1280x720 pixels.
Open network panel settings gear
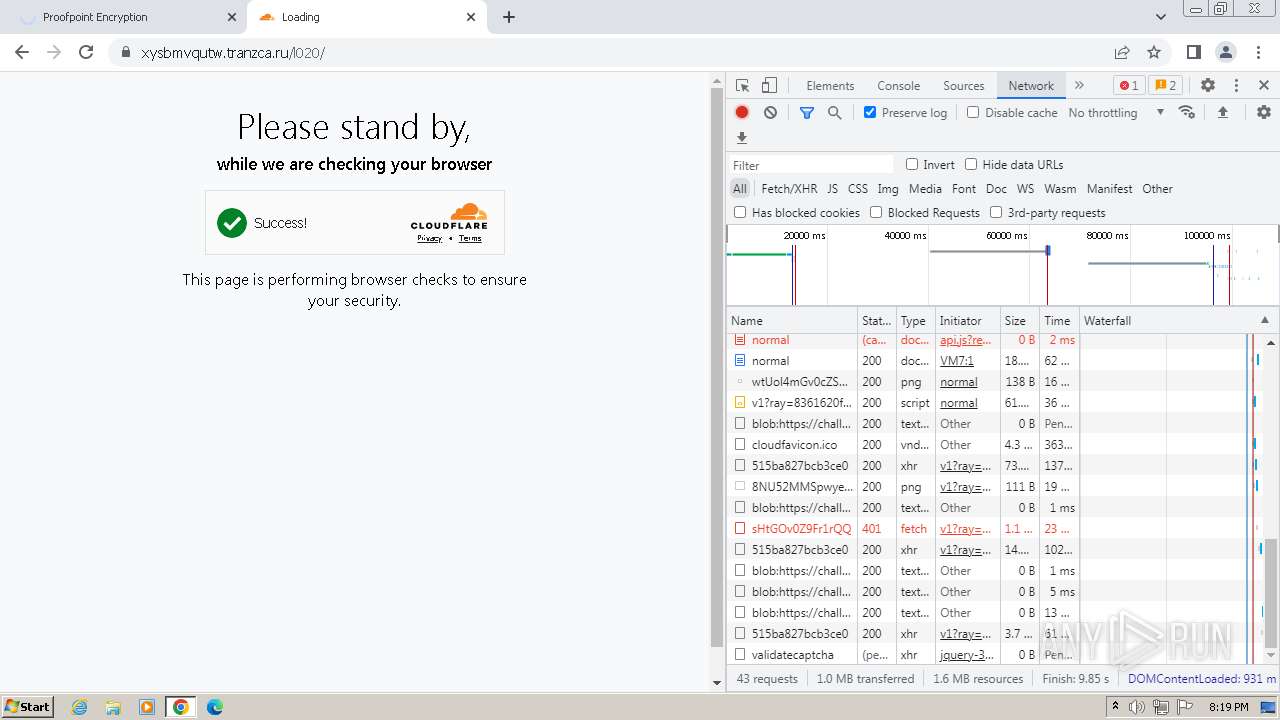point(1264,112)
